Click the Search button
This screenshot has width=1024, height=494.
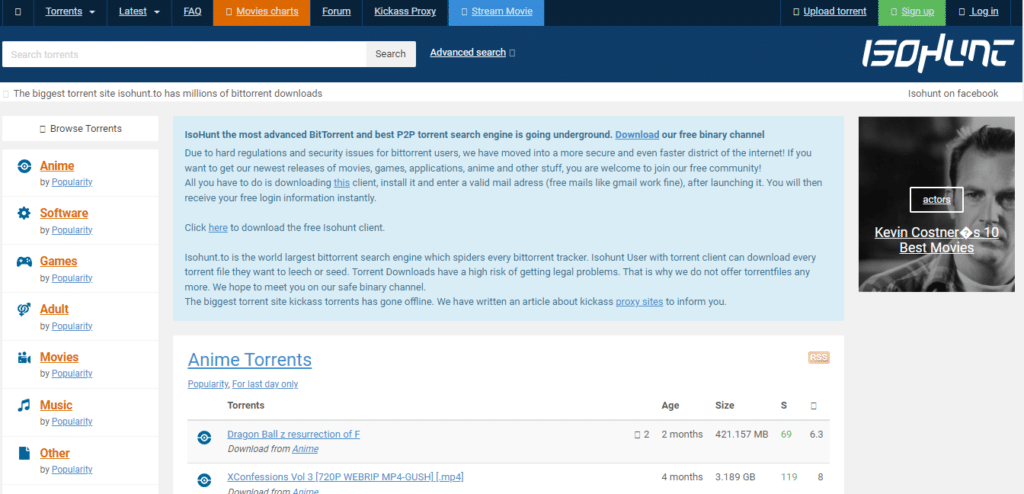391,54
